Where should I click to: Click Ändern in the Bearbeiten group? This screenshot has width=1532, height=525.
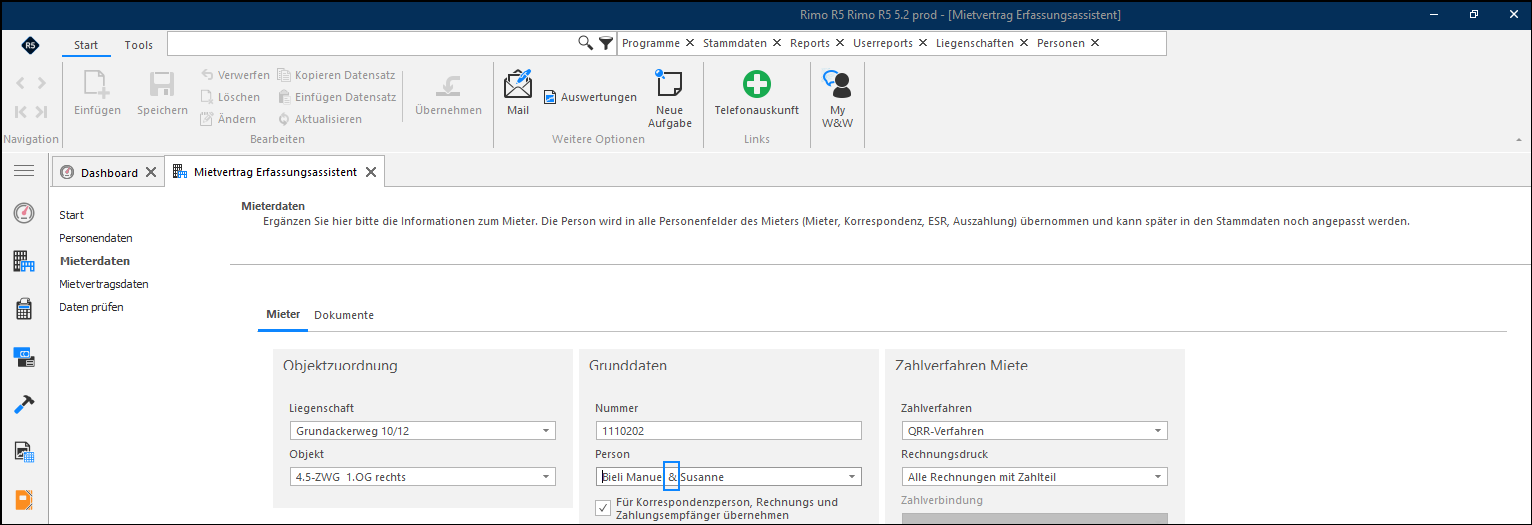point(228,119)
